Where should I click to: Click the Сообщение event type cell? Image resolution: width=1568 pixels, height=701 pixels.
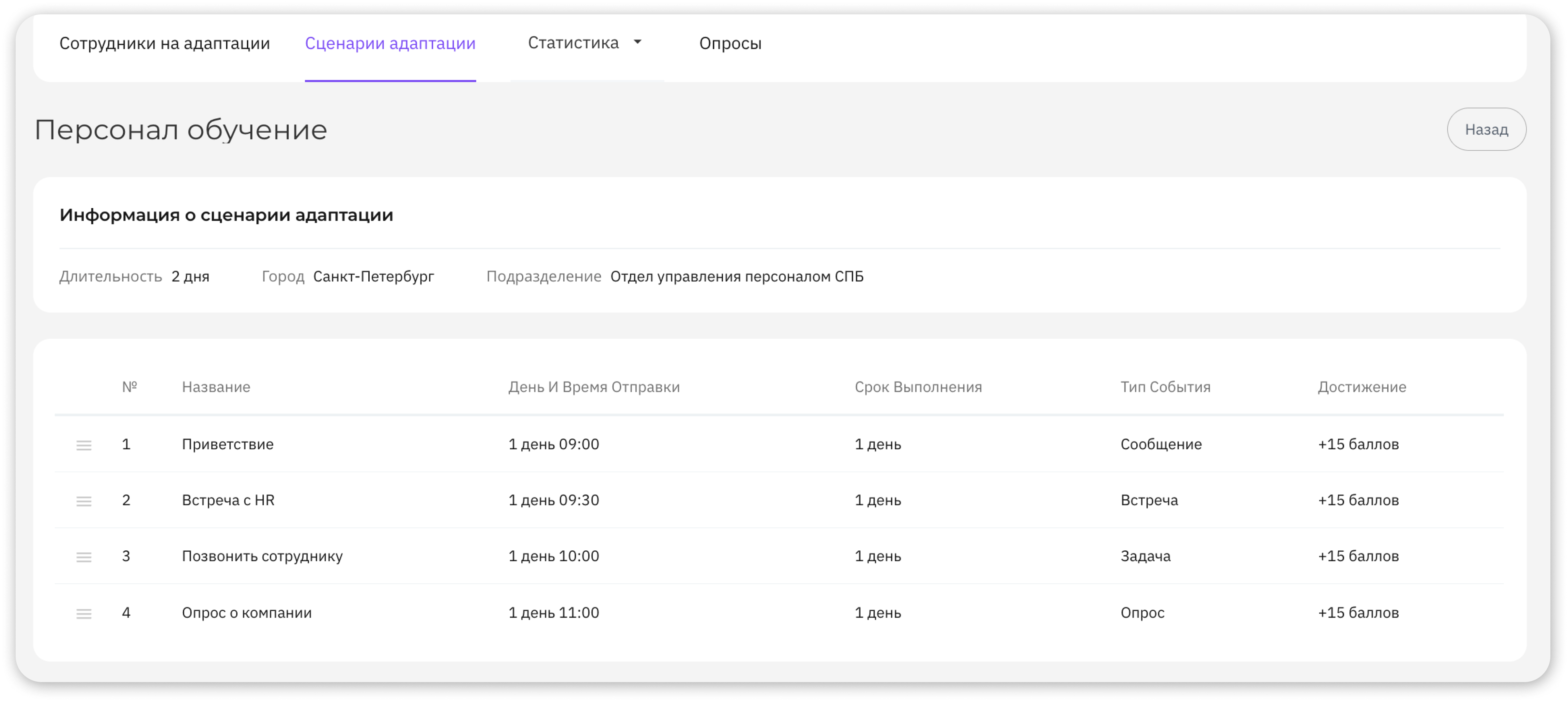[1161, 444]
